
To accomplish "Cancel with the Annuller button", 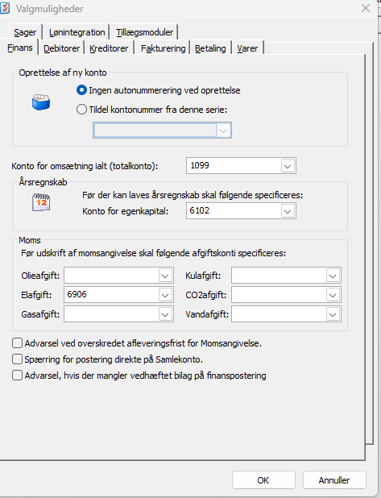I will [x=334, y=480].
